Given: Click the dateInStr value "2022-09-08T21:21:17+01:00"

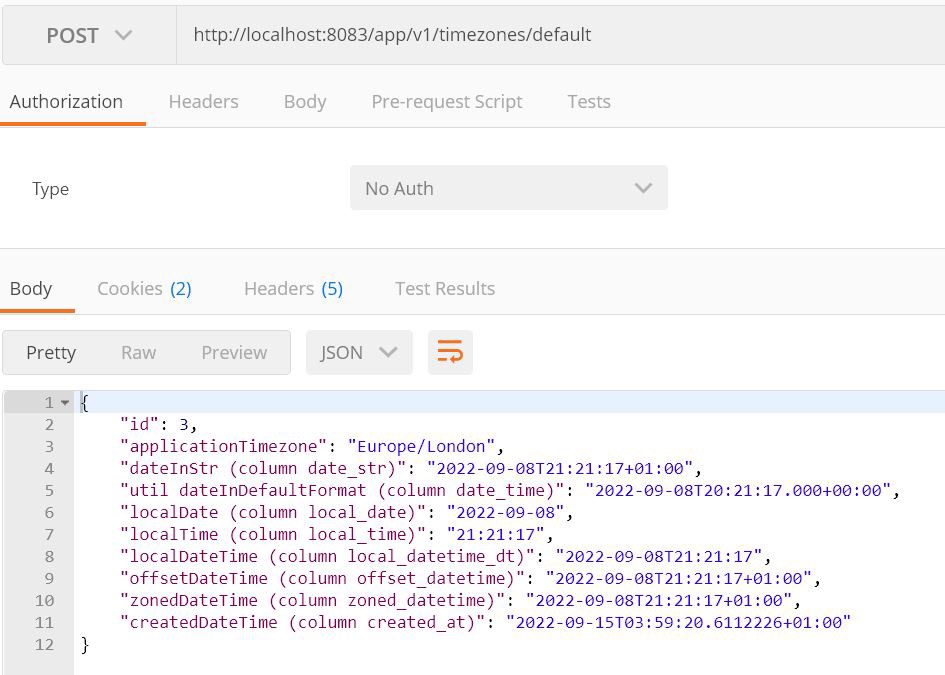Looking at the screenshot, I should [x=560, y=468].
